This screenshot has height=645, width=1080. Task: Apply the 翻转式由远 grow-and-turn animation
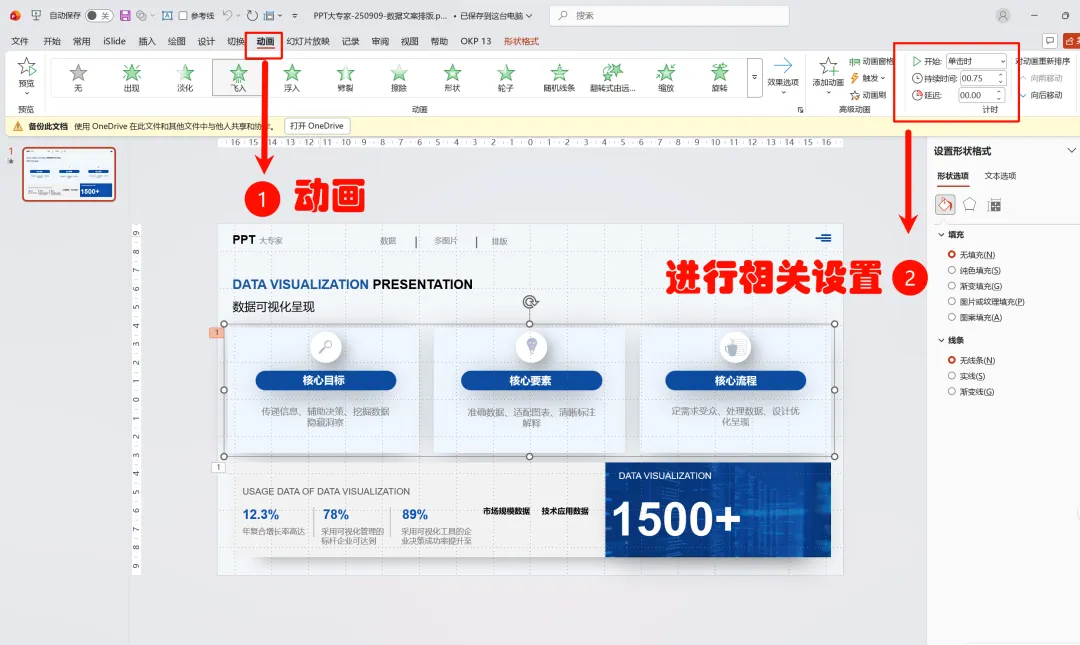[x=612, y=77]
